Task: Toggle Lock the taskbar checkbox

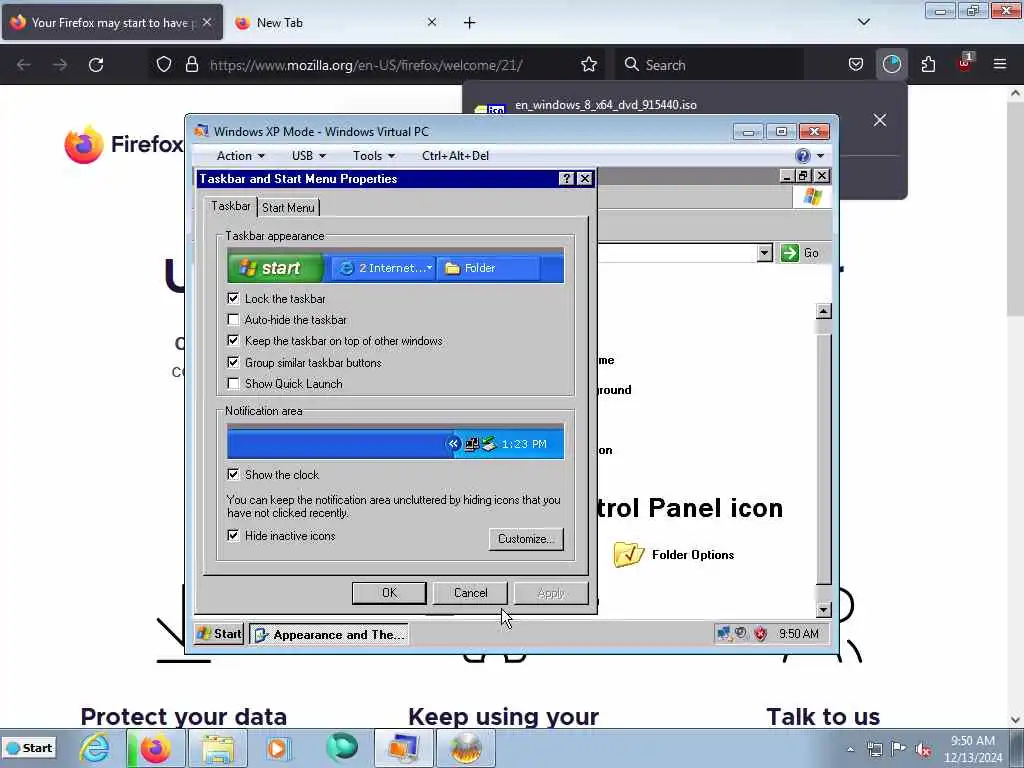Action: click(x=233, y=298)
